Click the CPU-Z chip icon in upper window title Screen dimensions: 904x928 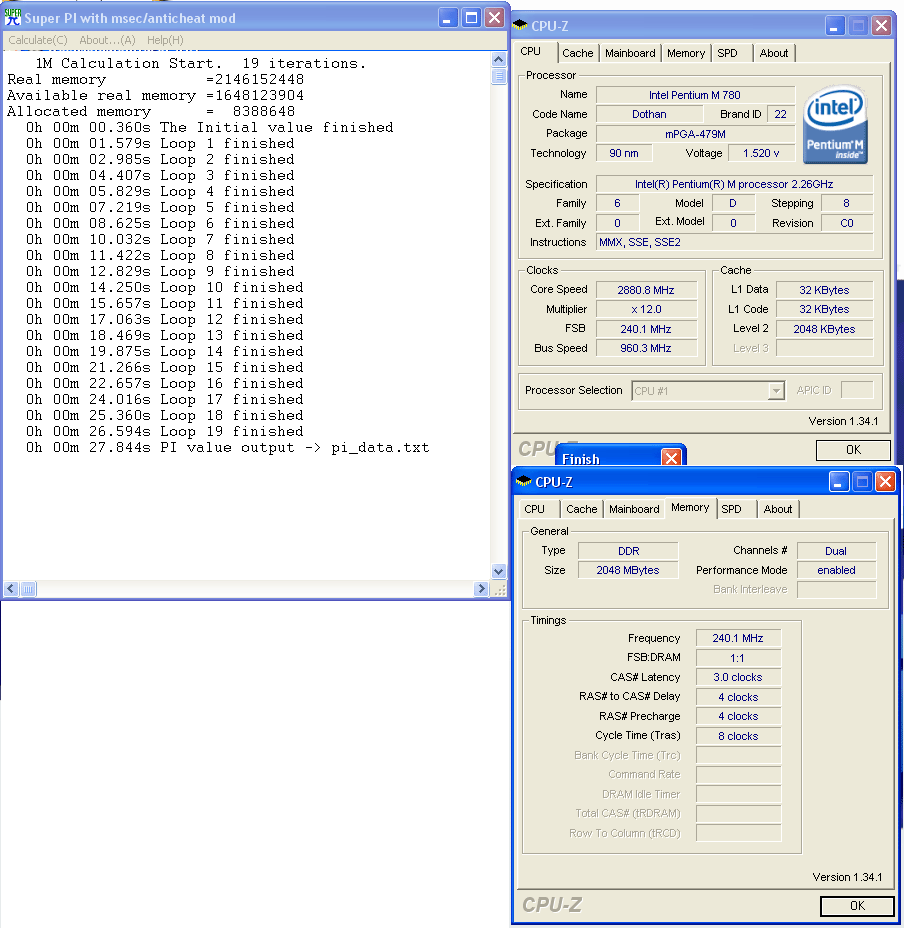[520, 25]
